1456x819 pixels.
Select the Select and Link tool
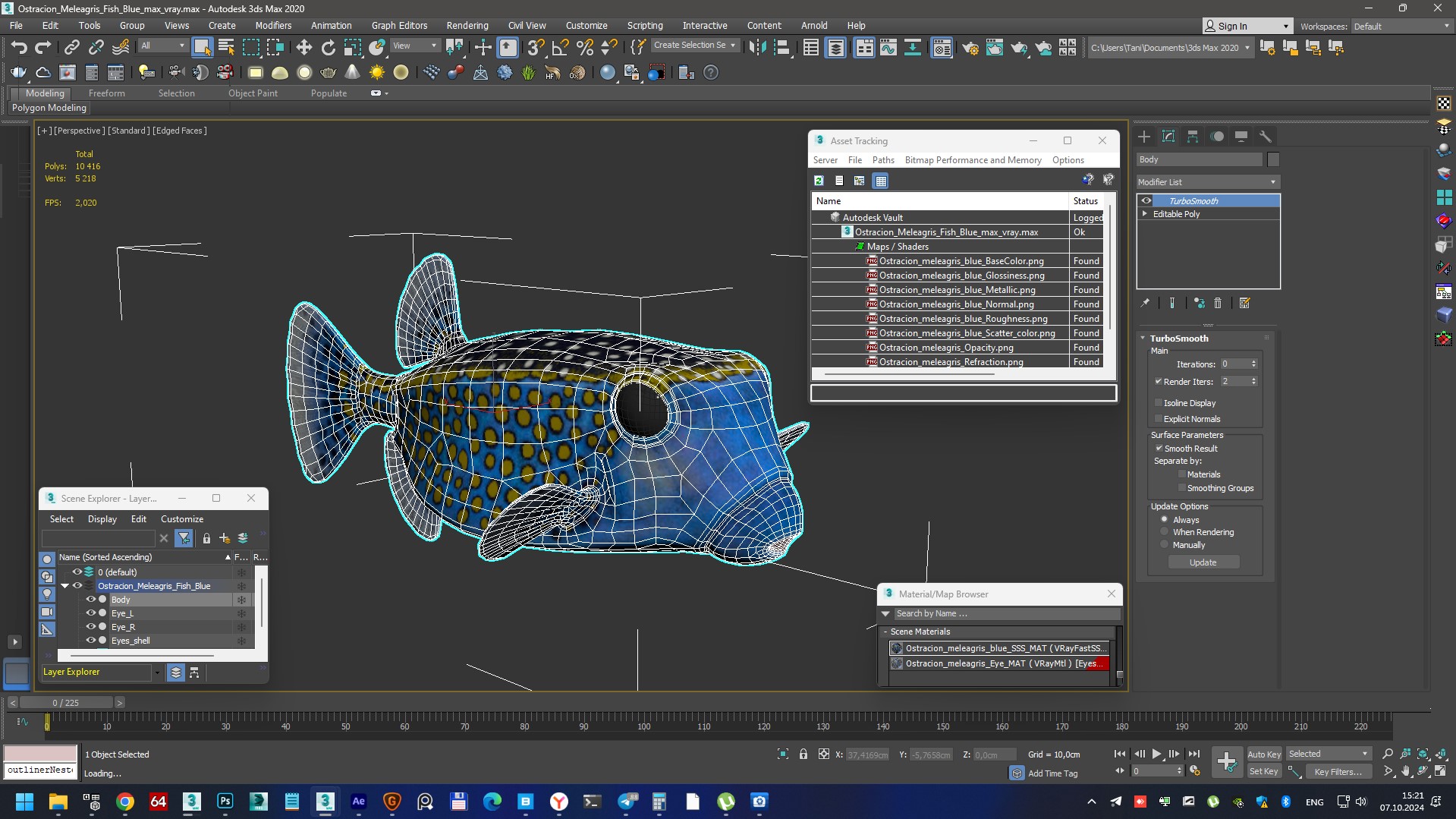coord(71,48)
